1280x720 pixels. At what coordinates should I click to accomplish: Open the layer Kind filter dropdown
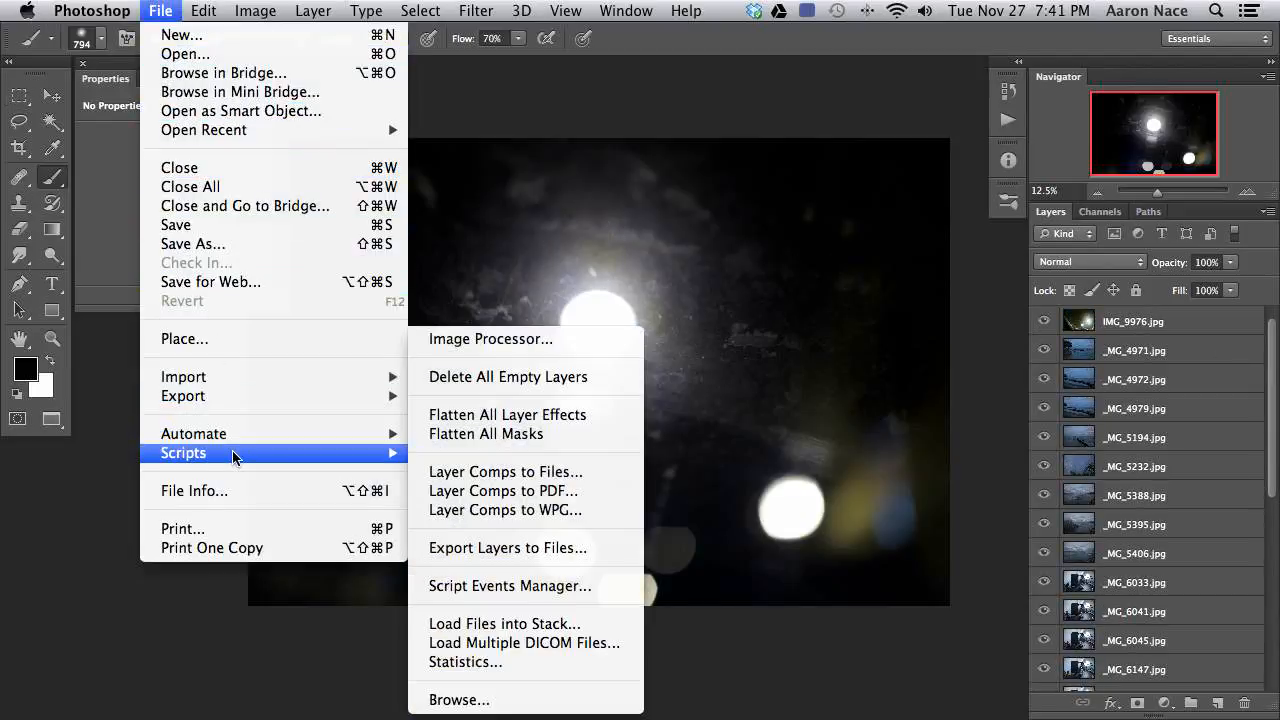point(1066,233)
